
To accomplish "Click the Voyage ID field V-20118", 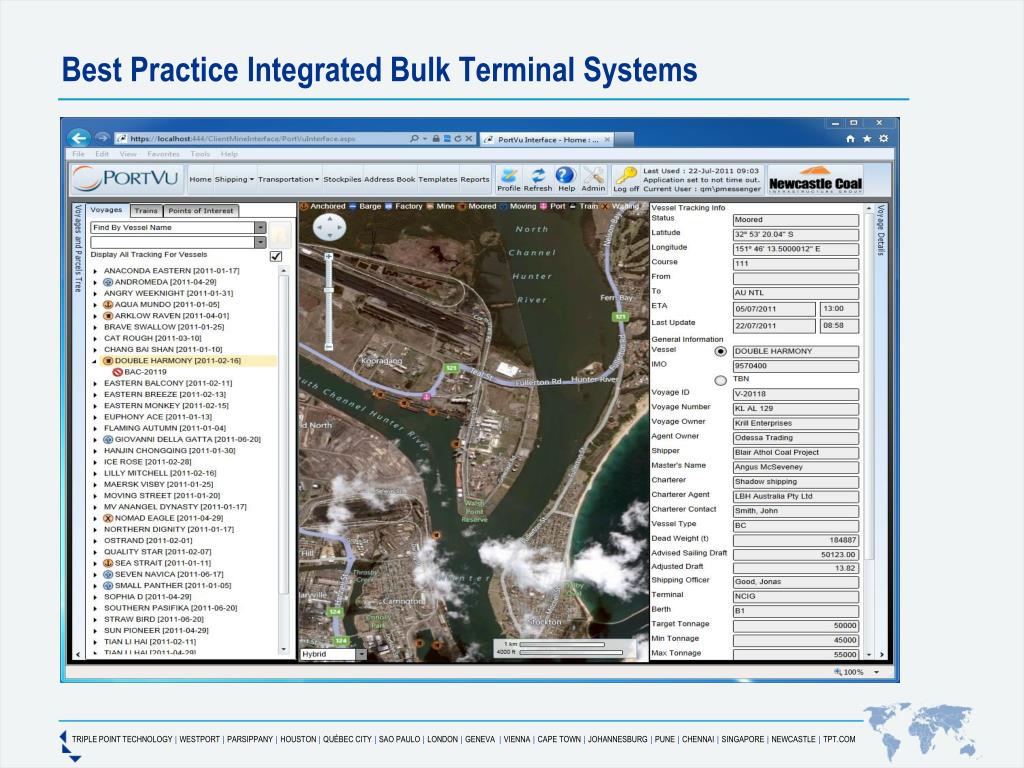I will (795, 394).
